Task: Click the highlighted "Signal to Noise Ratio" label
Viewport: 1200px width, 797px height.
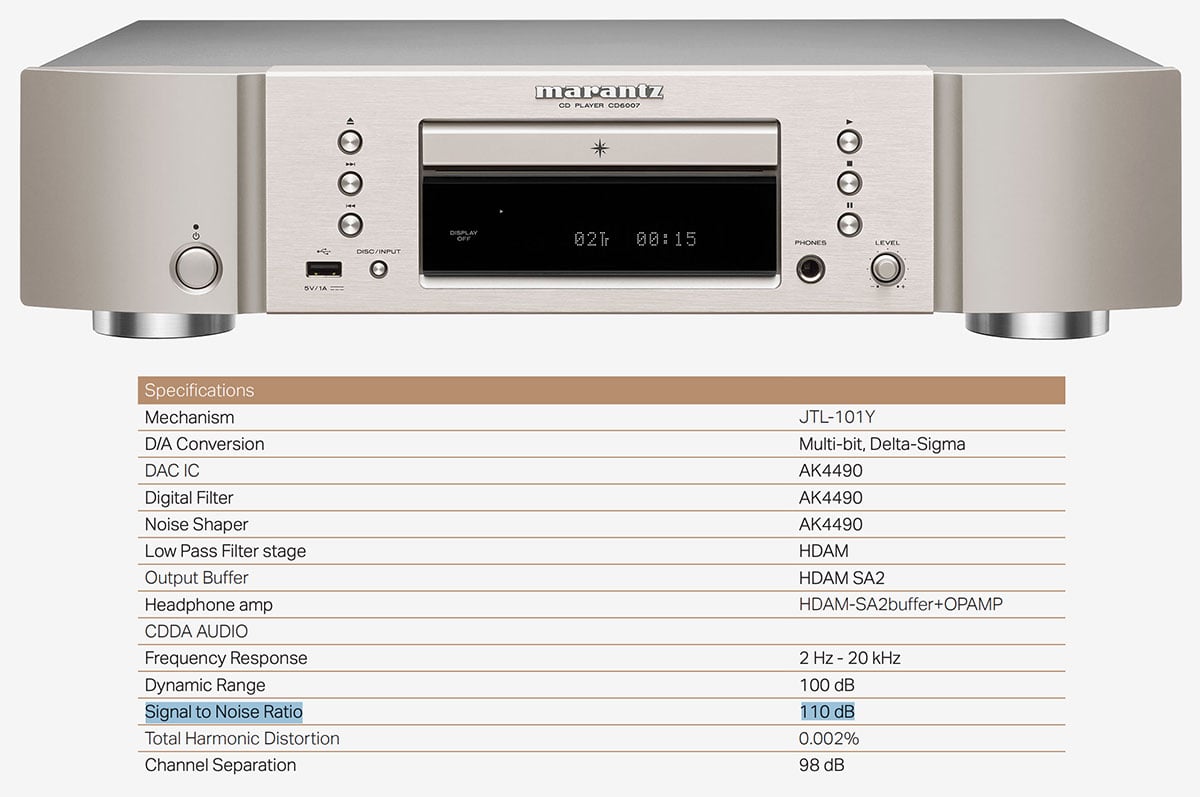Action: 223,712
